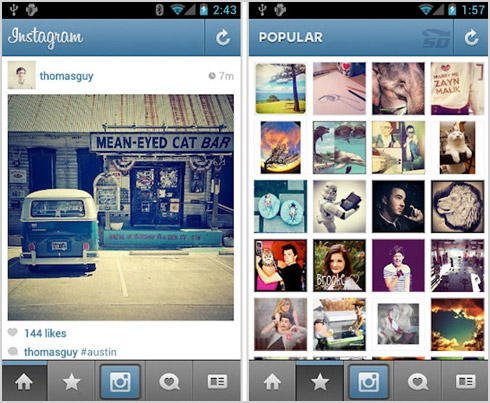Open news activity tab on Popular screen

[417, 382]
